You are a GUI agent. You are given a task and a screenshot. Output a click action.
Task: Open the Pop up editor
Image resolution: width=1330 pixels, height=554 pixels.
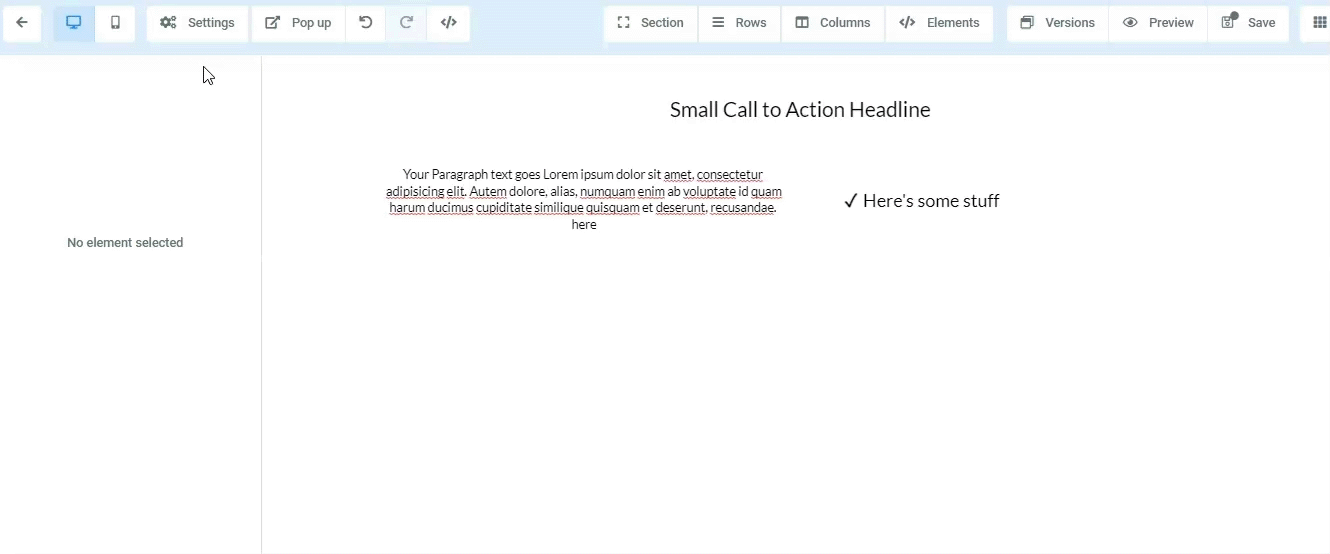click(x=298, y=23)
